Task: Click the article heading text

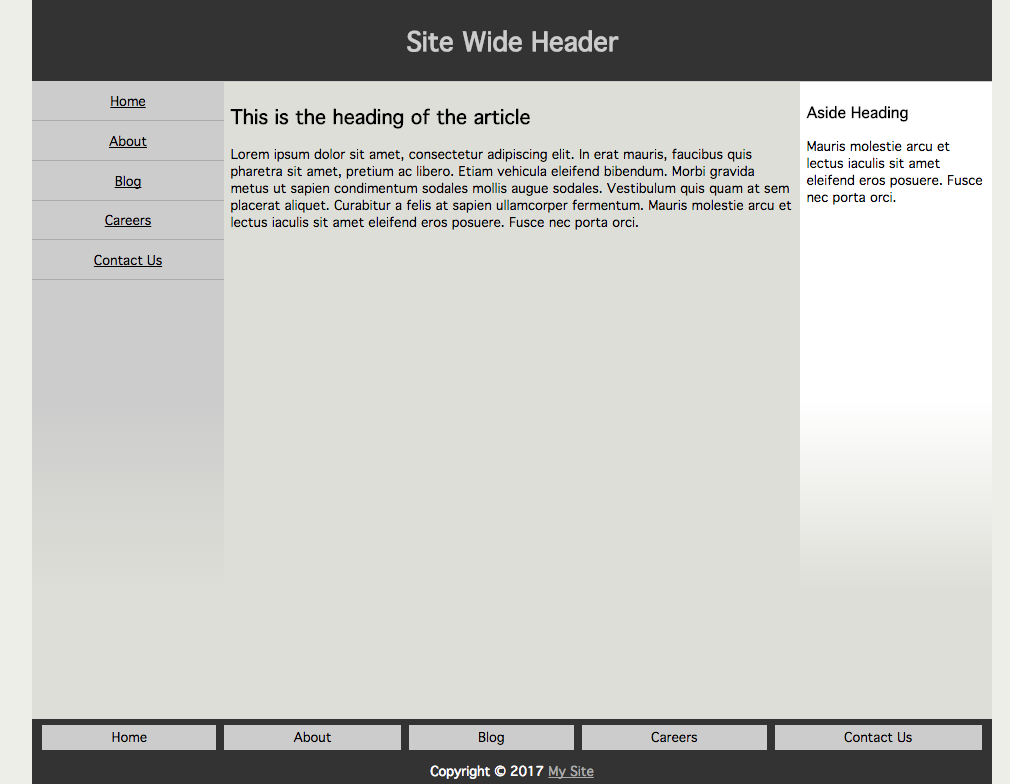Action: click(x=380, y=117)
